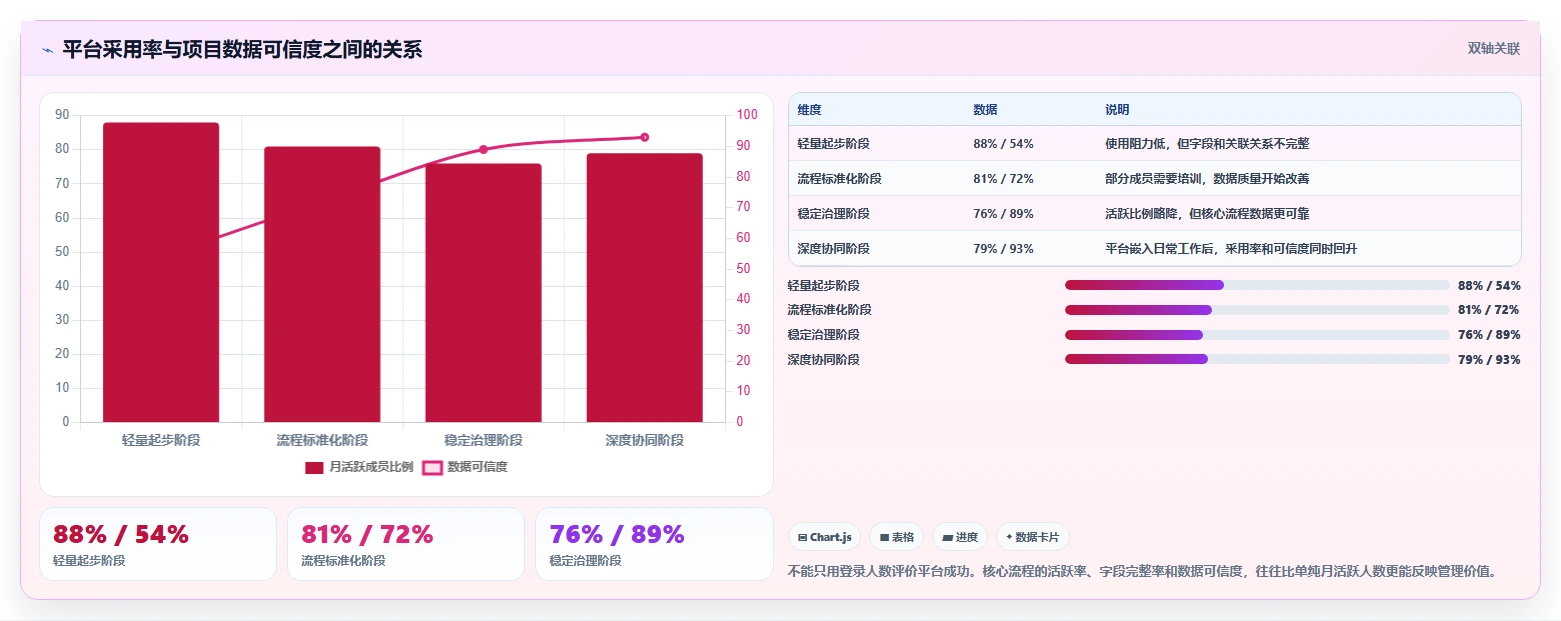Click the note 活跃比例略降，但核心流程数据更可靠
Viewport: 1561px width, 621px height.
click(x=1207, y=214)
